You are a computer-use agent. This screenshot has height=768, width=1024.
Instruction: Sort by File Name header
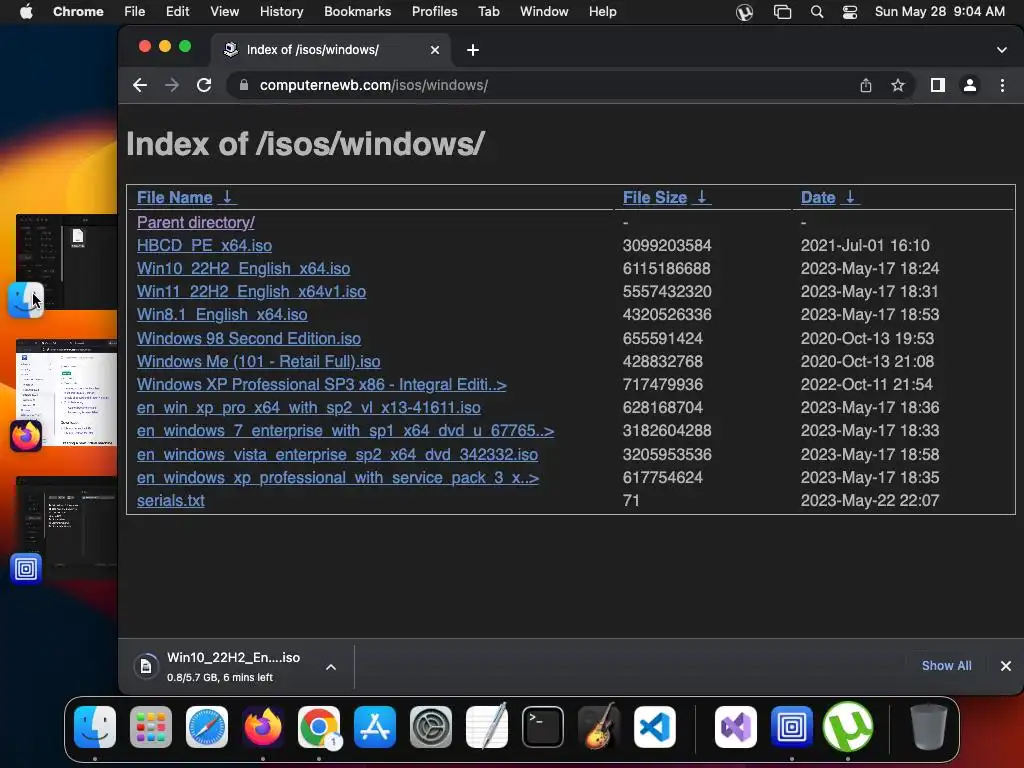(x=174, y=197)
